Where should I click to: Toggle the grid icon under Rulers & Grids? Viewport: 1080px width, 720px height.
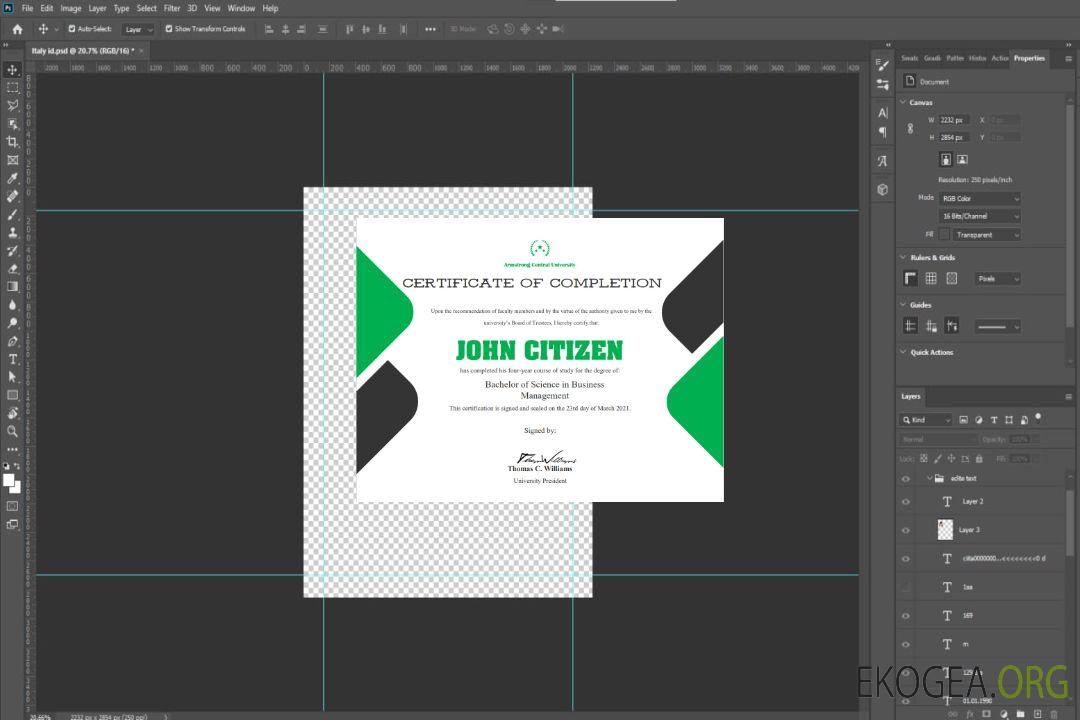931,279
